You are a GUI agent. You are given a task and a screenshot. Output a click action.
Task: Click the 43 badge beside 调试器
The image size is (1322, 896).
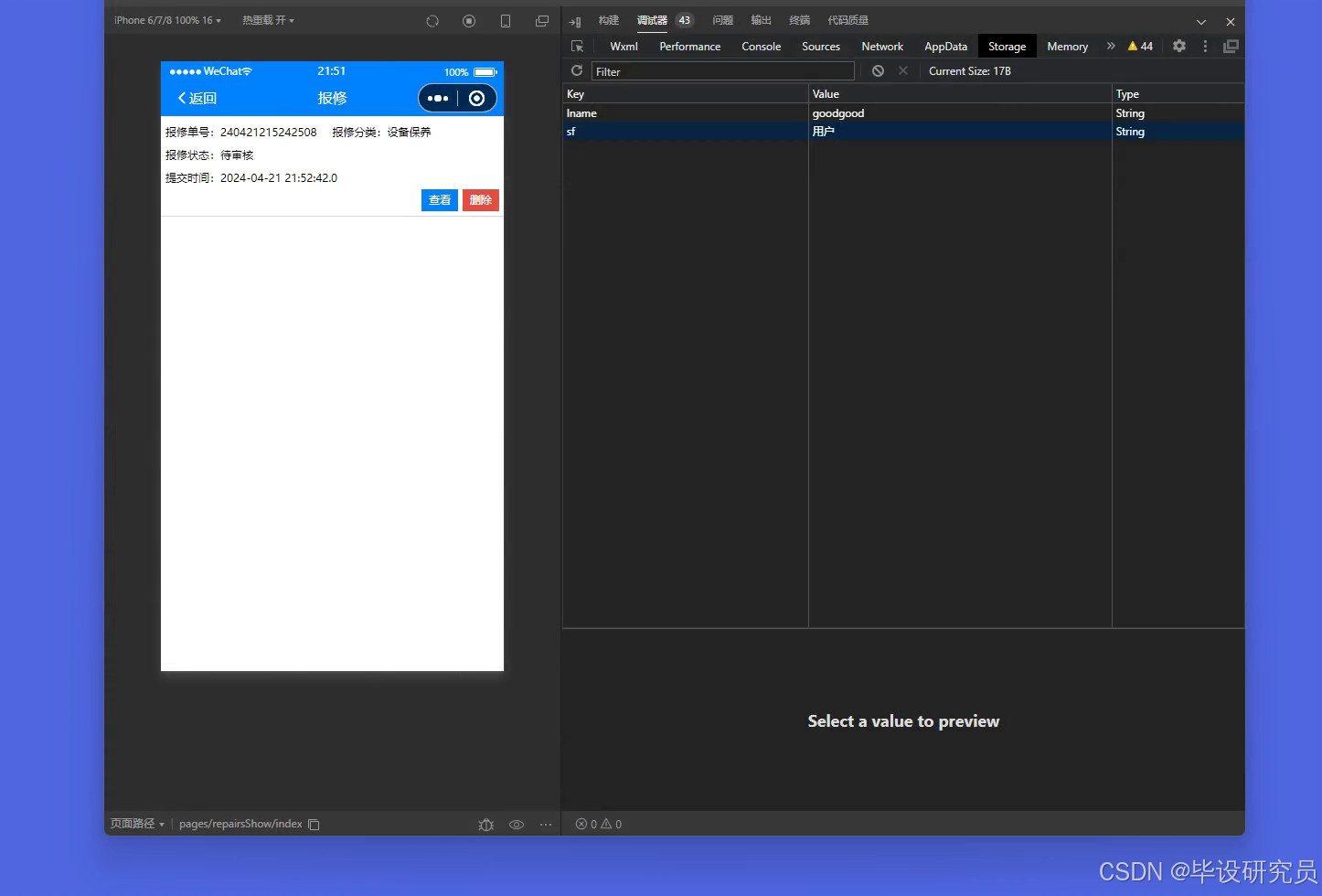pos(685,20)
